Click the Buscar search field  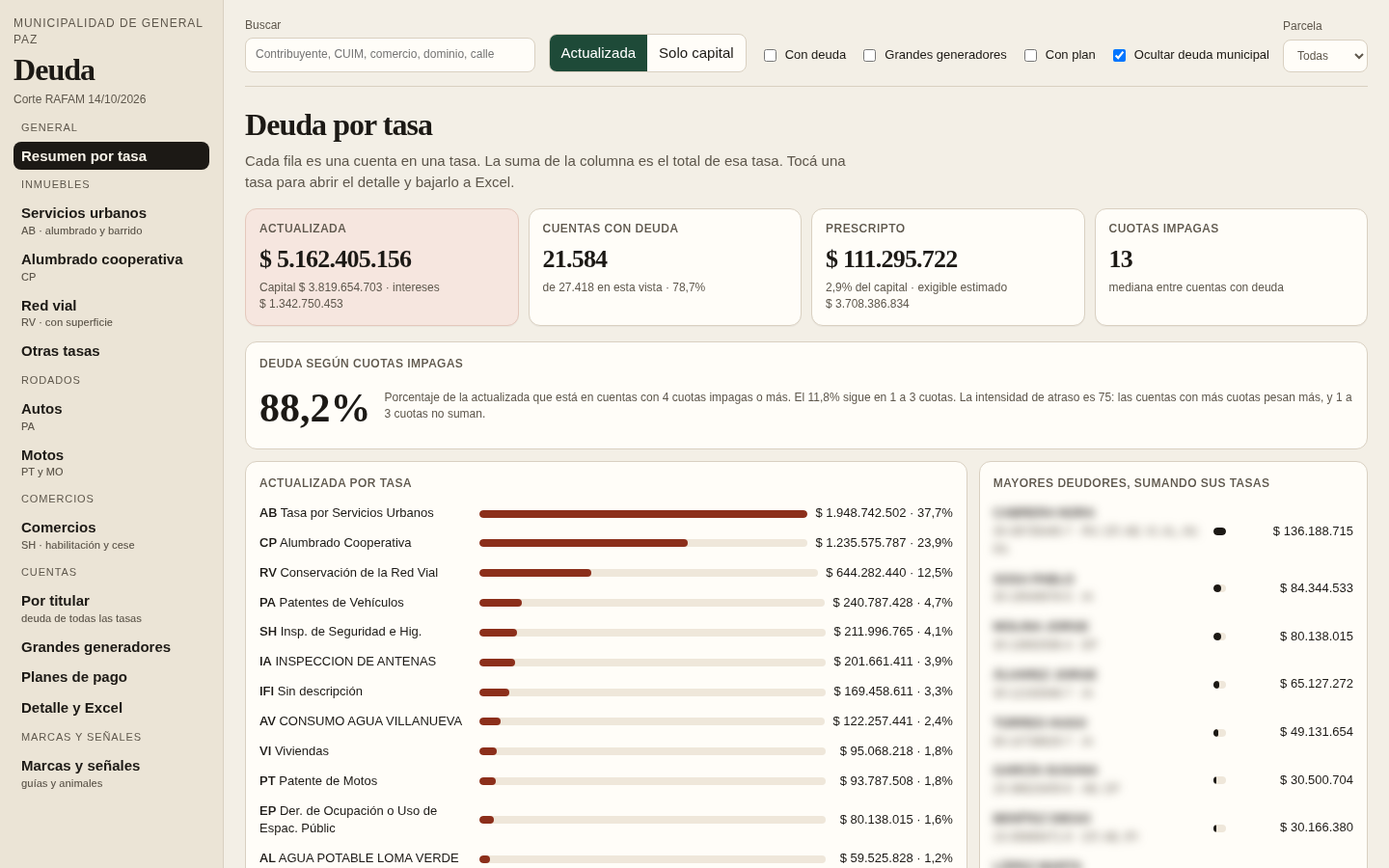click(x=390, y=55)
